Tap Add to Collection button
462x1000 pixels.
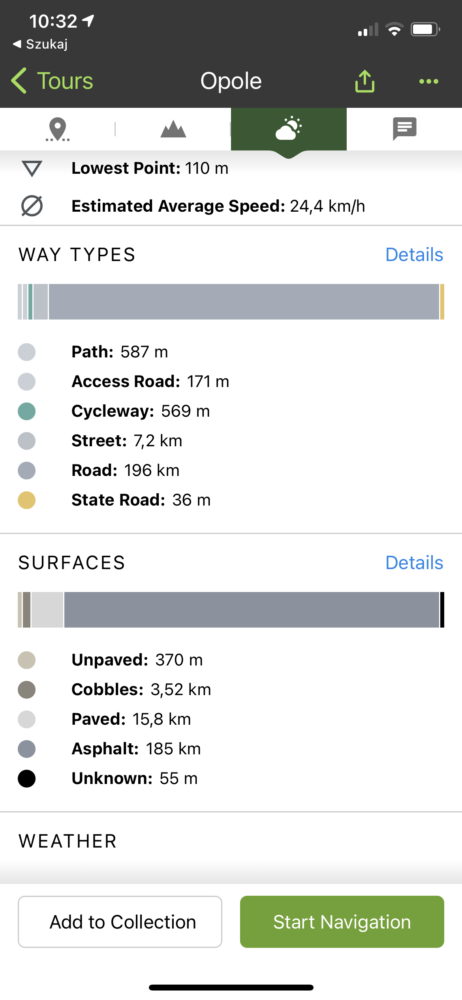[x=120, y=922]
